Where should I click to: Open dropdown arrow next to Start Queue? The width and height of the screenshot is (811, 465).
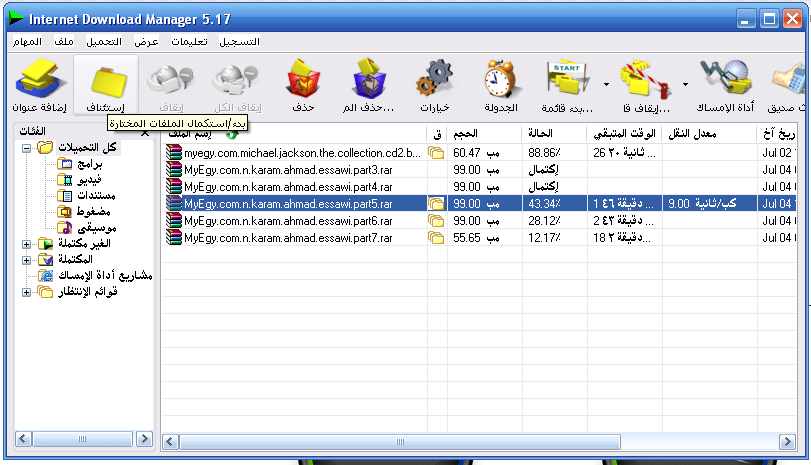[606, 84]
